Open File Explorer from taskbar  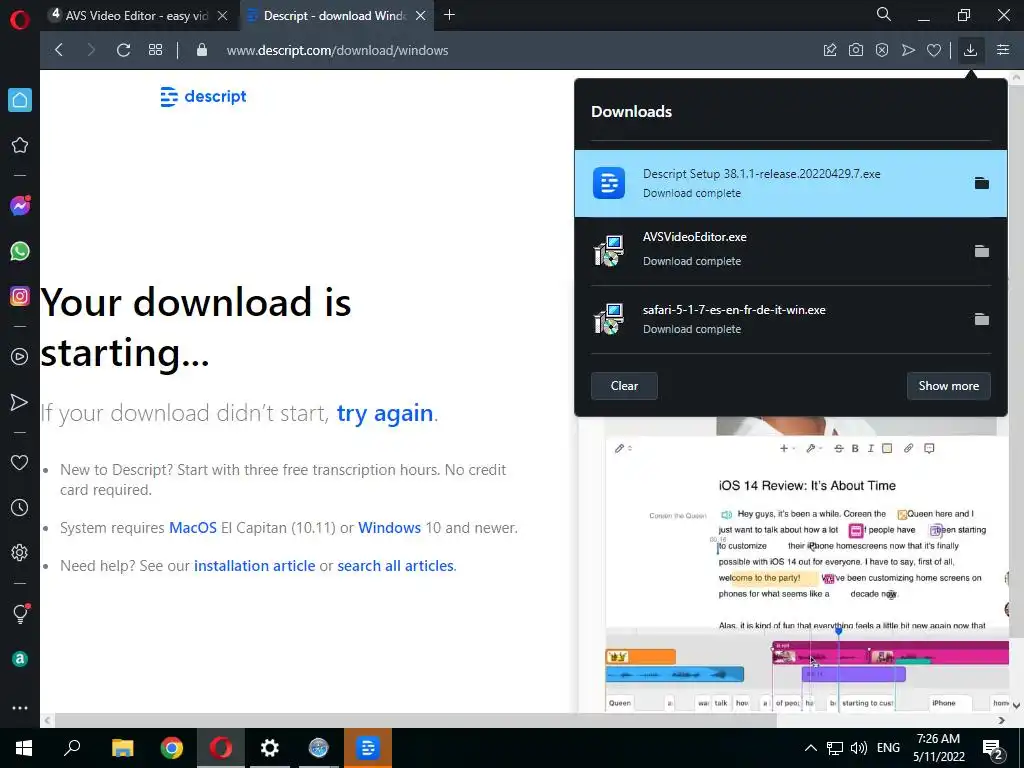(x=122, y=748)
